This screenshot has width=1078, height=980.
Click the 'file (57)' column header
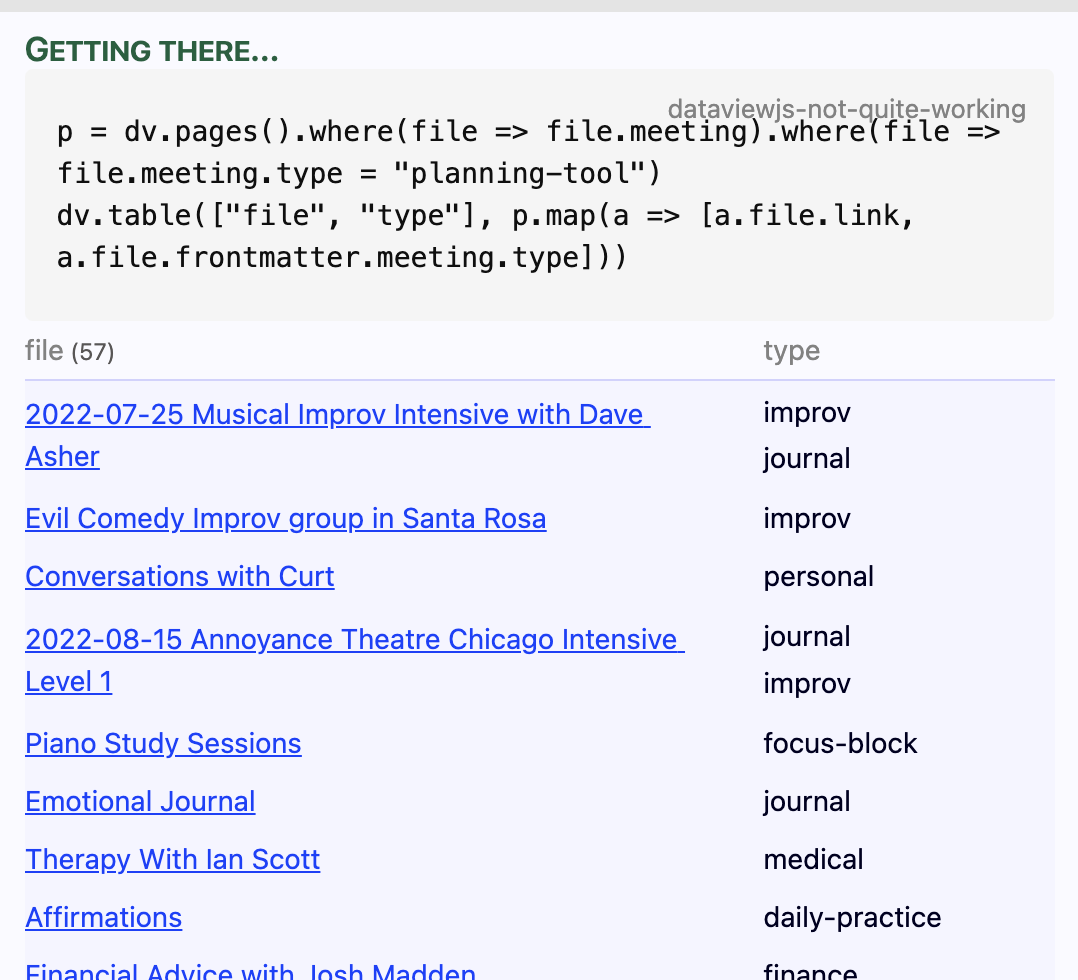[x=69, y=351]
